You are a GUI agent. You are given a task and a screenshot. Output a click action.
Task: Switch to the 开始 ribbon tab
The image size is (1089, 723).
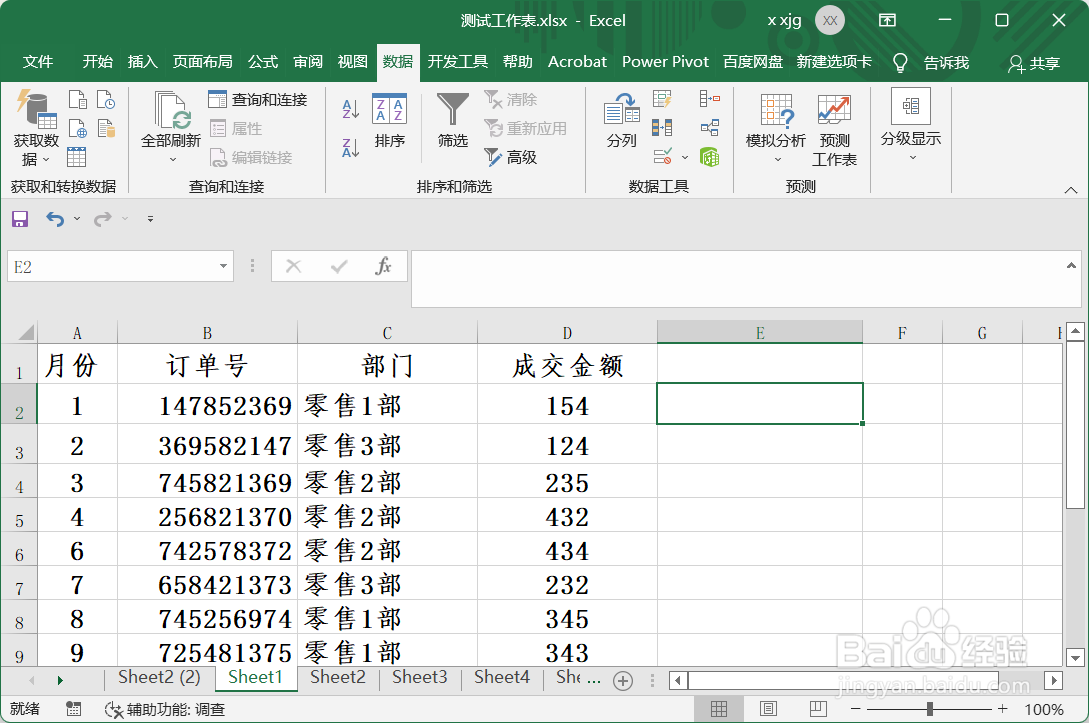[x=97, y=61]
